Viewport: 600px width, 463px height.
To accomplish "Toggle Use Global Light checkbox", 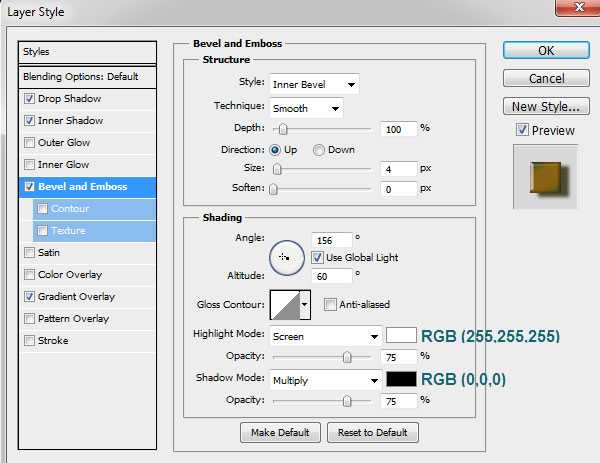I will (317, 257).
